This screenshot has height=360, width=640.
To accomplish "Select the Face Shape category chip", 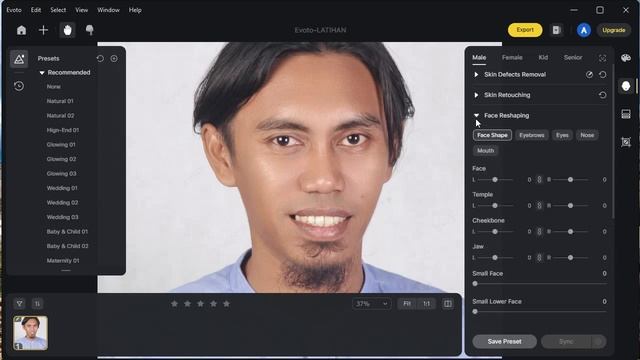I will click(492, 135).
